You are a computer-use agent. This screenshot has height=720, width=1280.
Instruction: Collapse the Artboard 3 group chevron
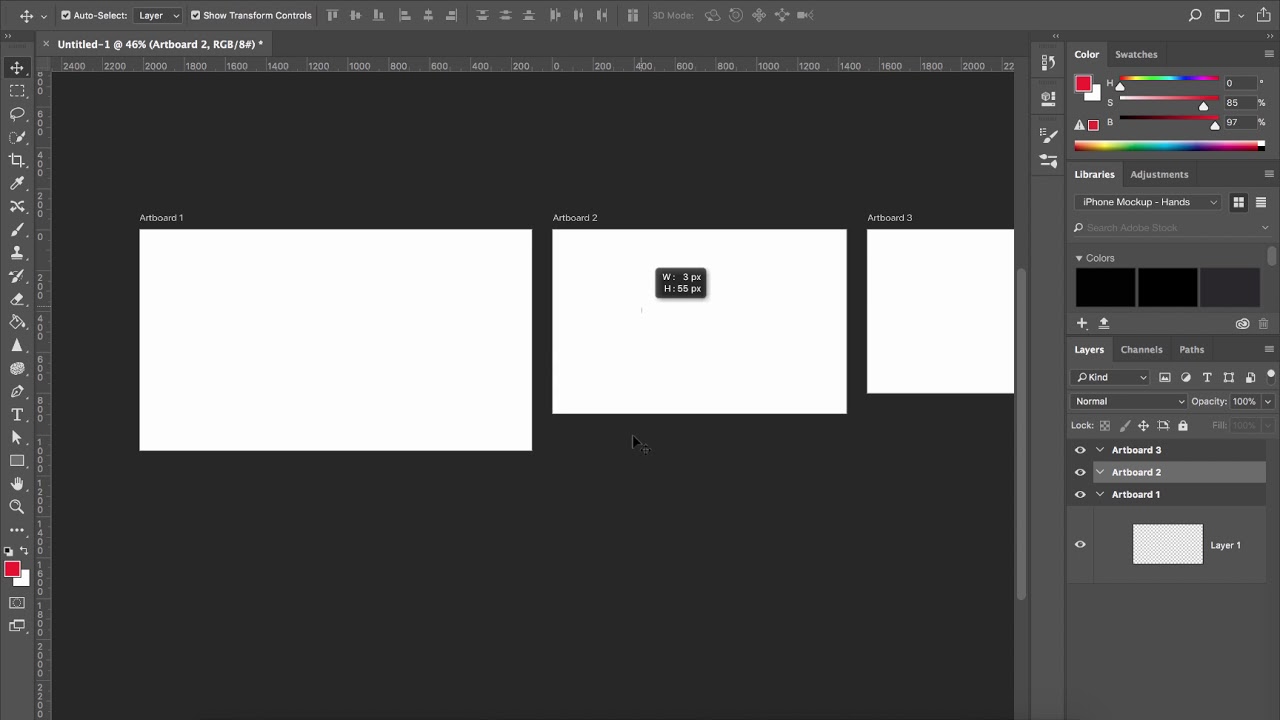tap(1100, 450)
